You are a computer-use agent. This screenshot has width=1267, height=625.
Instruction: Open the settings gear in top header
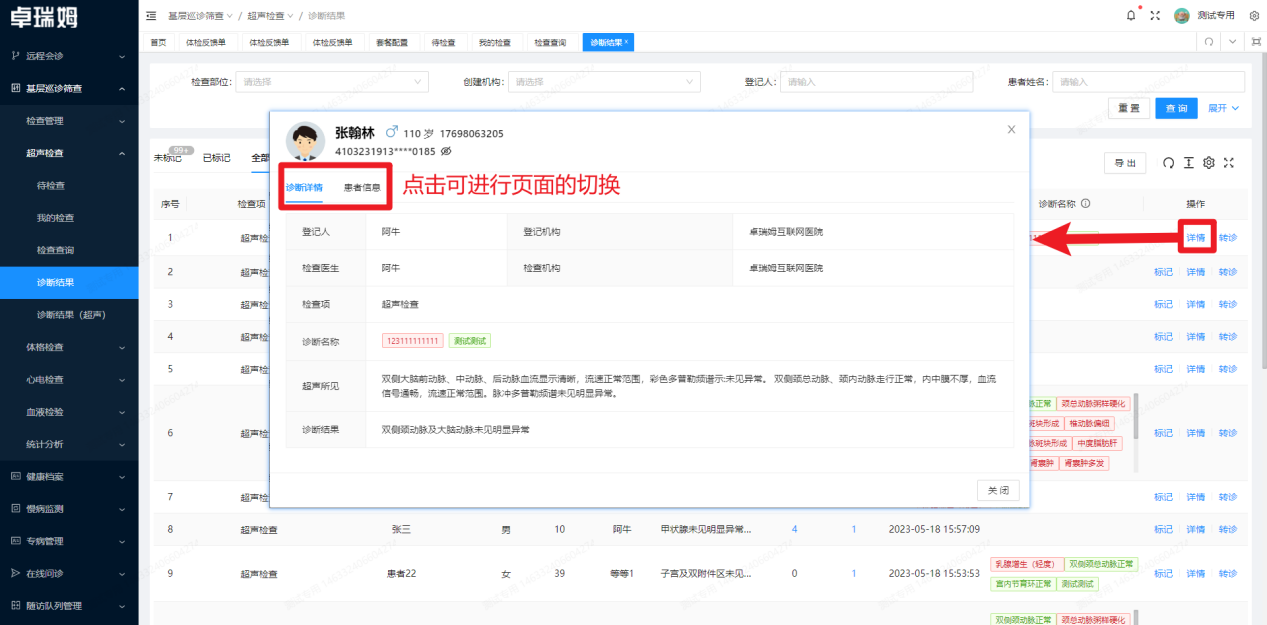click(1254, 15)
